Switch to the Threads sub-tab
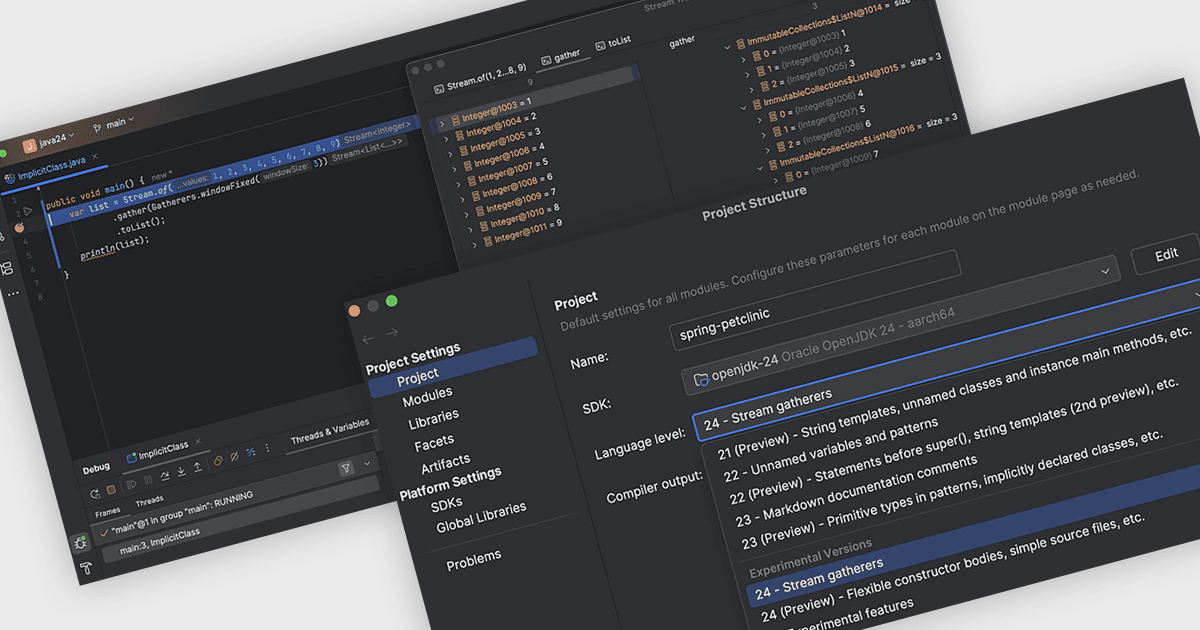Viewport: 1200px width, 630px height. 149,500
